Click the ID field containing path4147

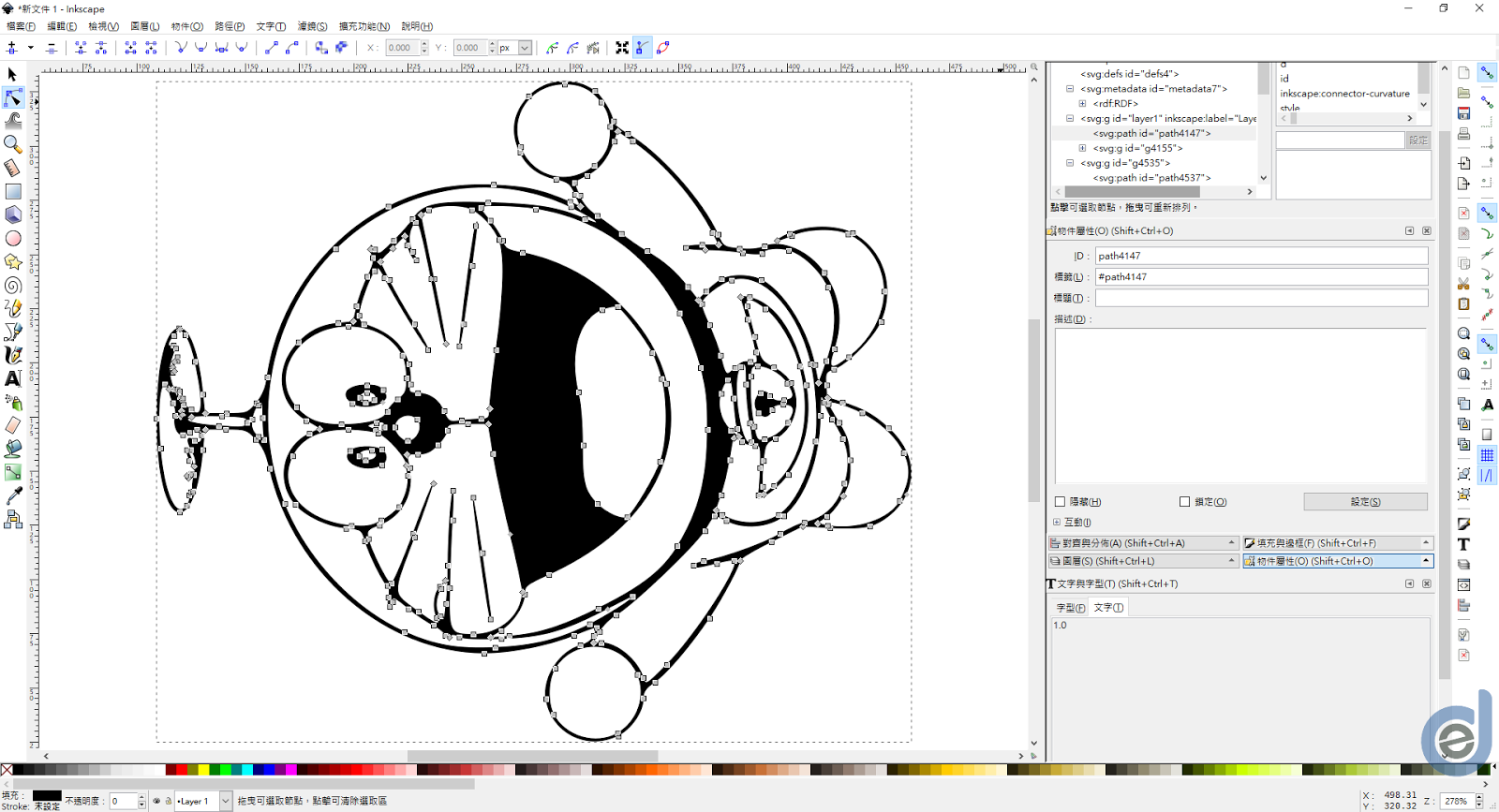pos(1261,256)
